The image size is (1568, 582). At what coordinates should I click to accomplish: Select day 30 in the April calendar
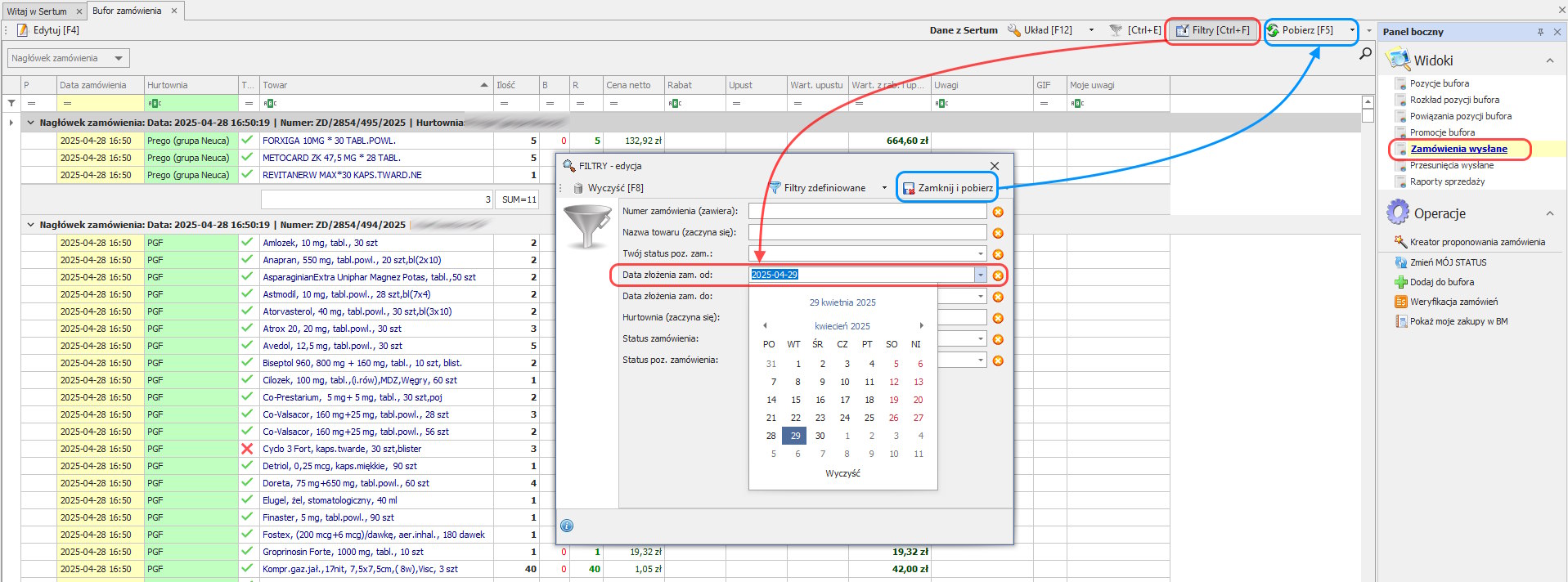click(x=820, y=436)
